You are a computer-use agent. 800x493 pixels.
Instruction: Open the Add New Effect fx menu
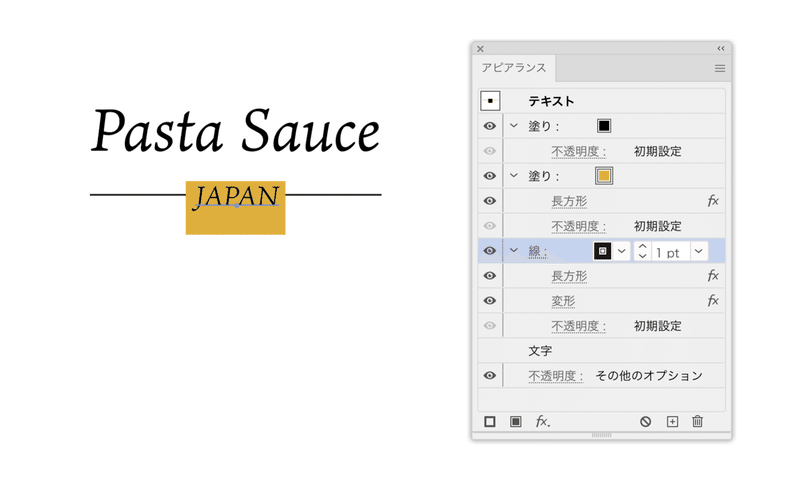[542, 422]
